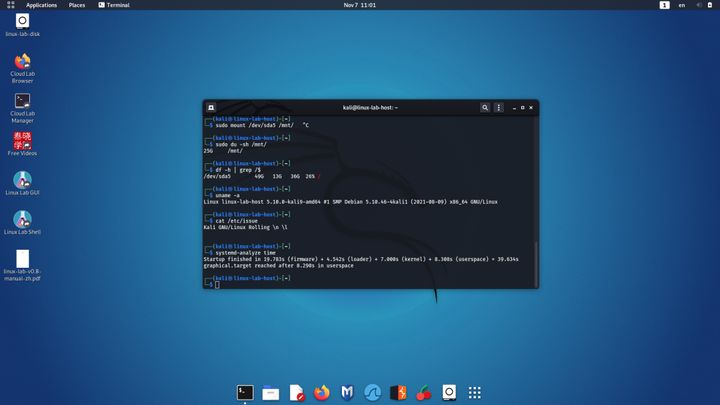Click the terminal title 'kali@linux-lab-host: ~'
Screen dimensions: 720x405
click(370, 107)
